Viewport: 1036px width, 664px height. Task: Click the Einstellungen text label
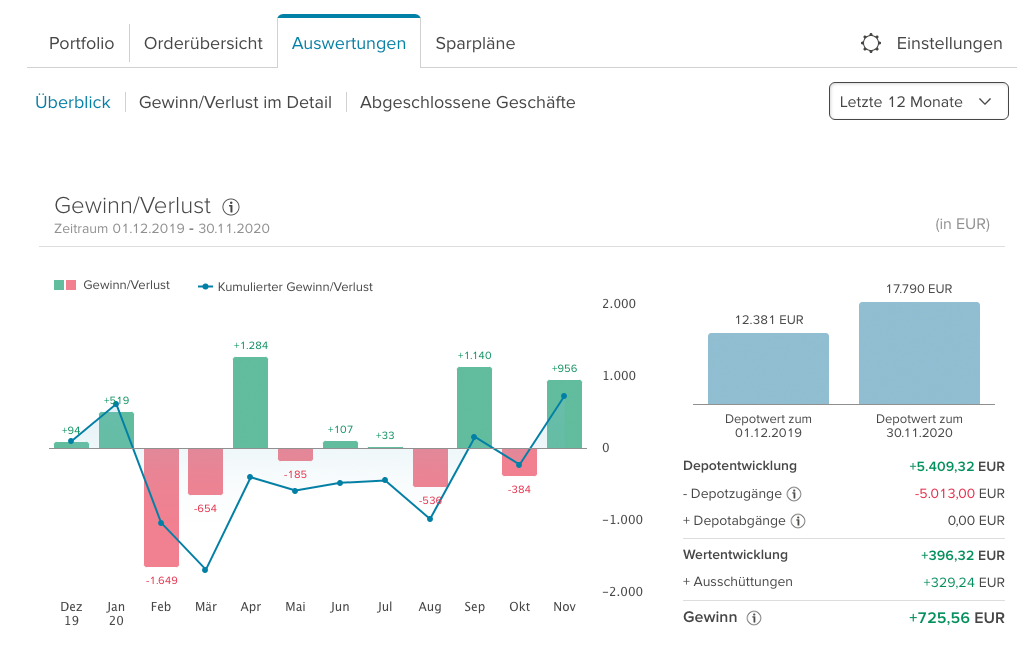click(949, 44)
